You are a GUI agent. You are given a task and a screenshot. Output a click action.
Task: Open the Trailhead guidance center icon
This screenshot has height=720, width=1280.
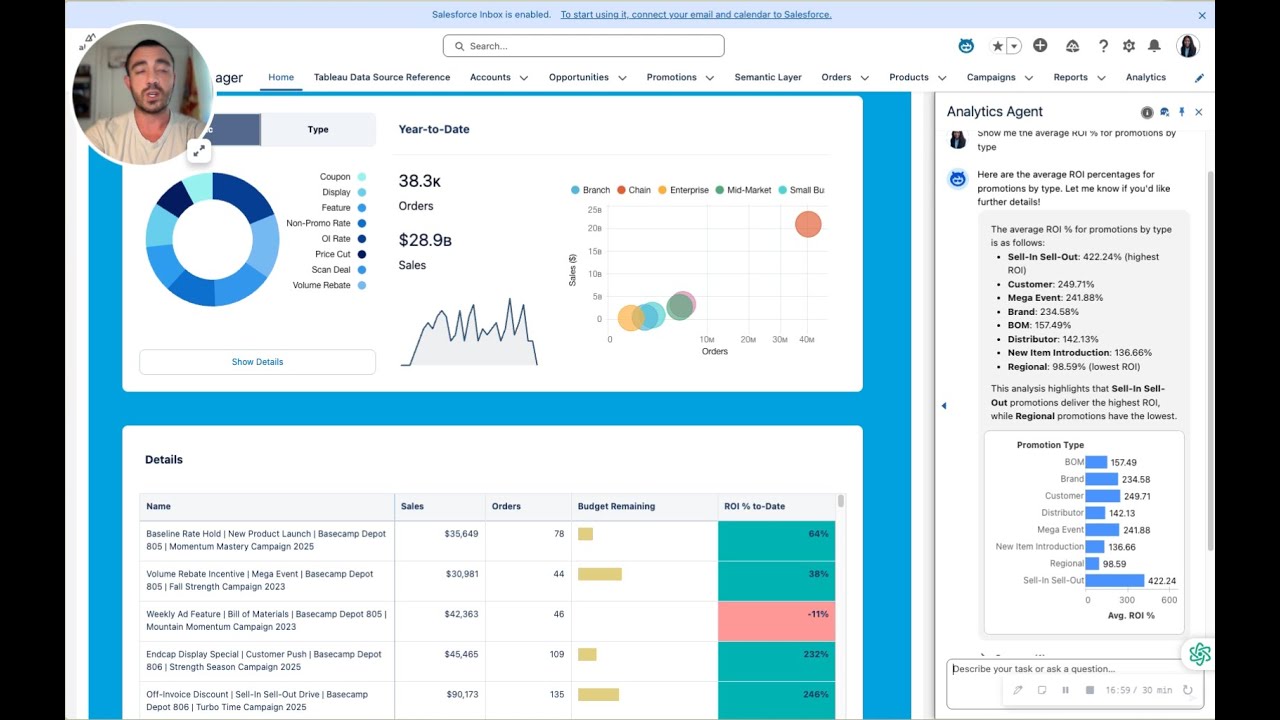click(x=1072, y=46)
